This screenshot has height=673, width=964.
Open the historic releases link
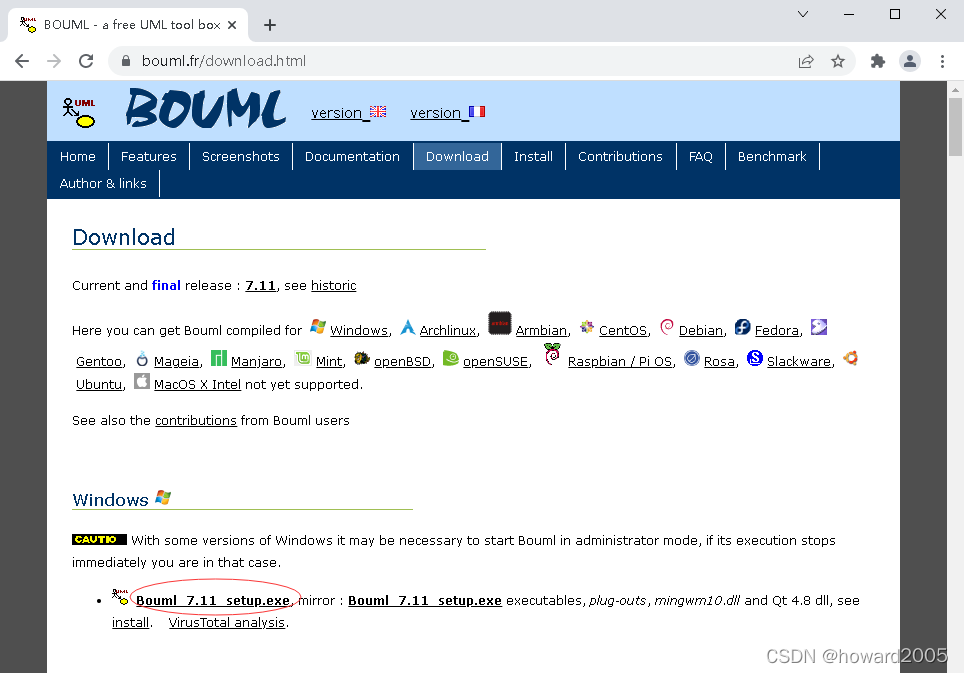(333, 285)
